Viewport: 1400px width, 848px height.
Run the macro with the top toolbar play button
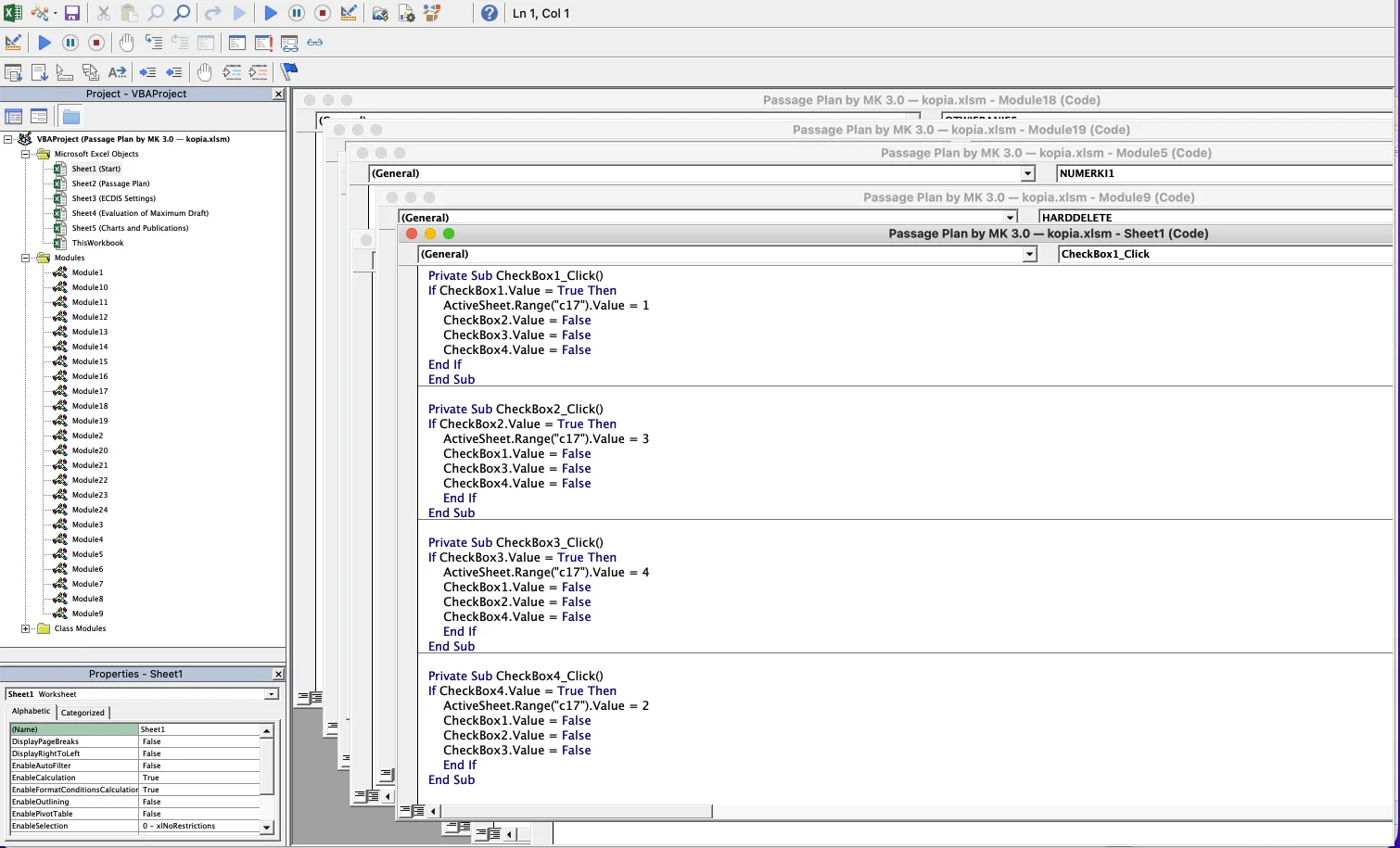[x=271, y=13]
